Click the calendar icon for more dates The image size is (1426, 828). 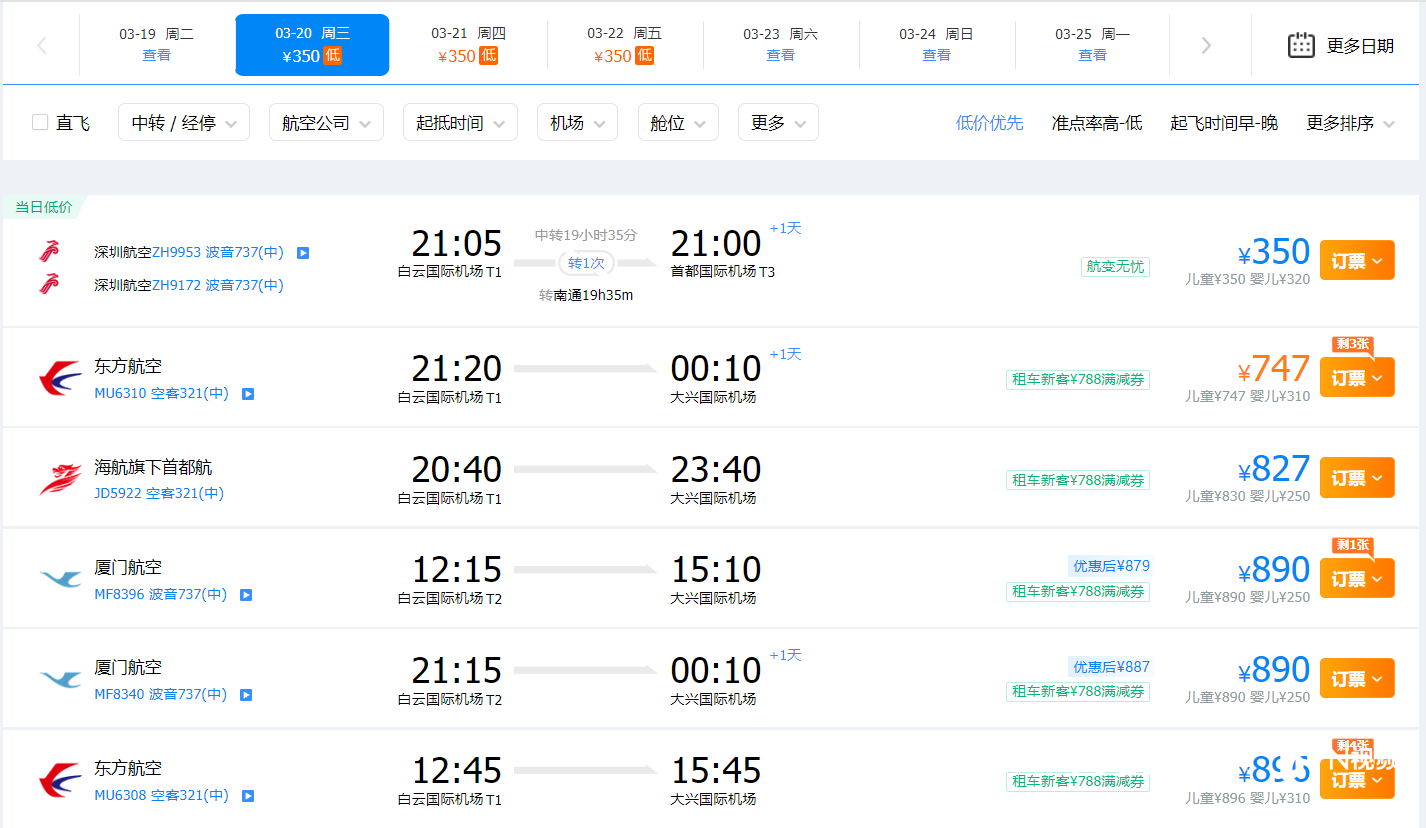pyautogui.click(x=1300, y=45)
